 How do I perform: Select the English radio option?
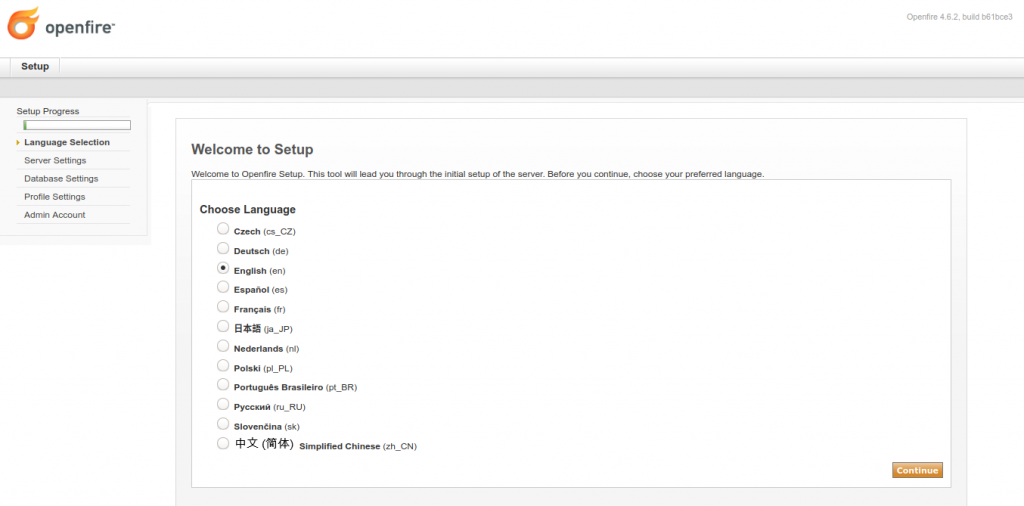pos(223,269)
